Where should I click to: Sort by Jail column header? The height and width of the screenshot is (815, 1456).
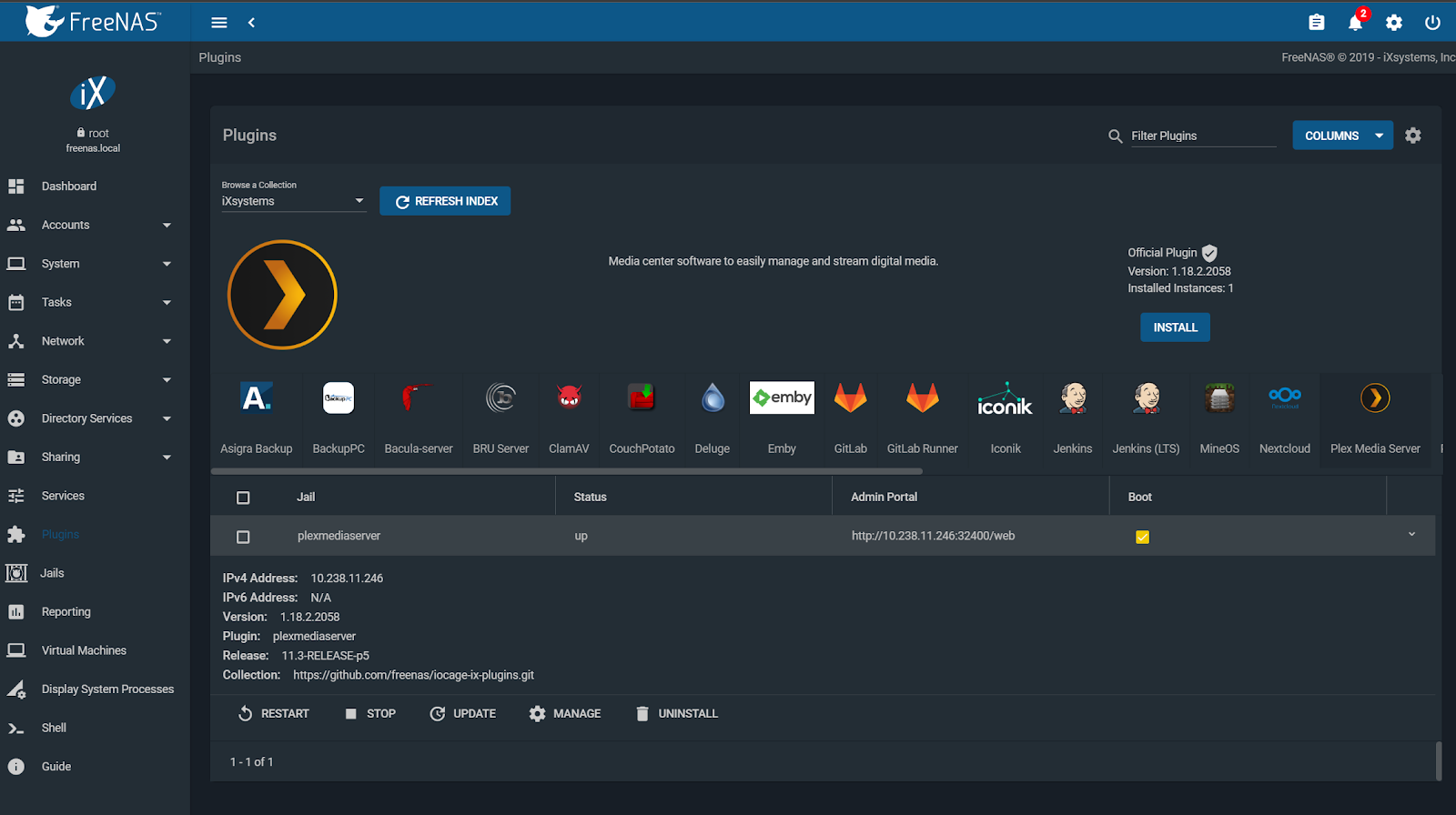pos(306,497)
